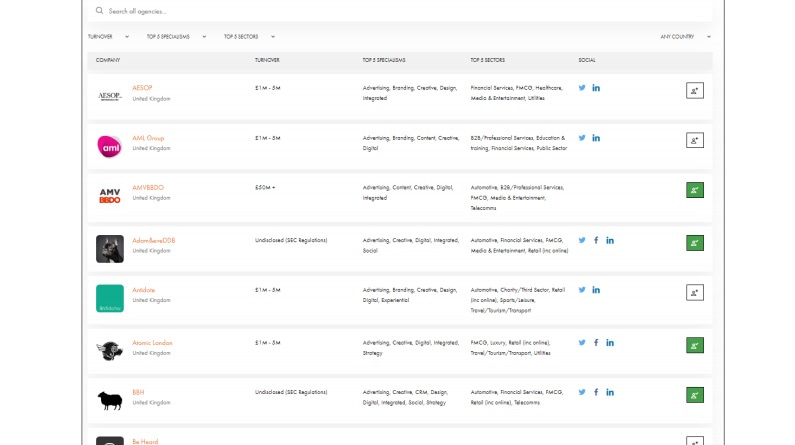This screenshot has height=445, width=795.
Task: Click the BBH black sheep logo thumbnail
Action: [110, 400]
